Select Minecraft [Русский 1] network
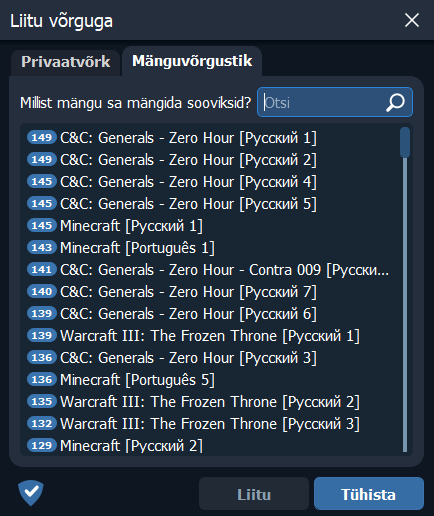The height and width of the screenshot is (516, 434). coord(211,226)
